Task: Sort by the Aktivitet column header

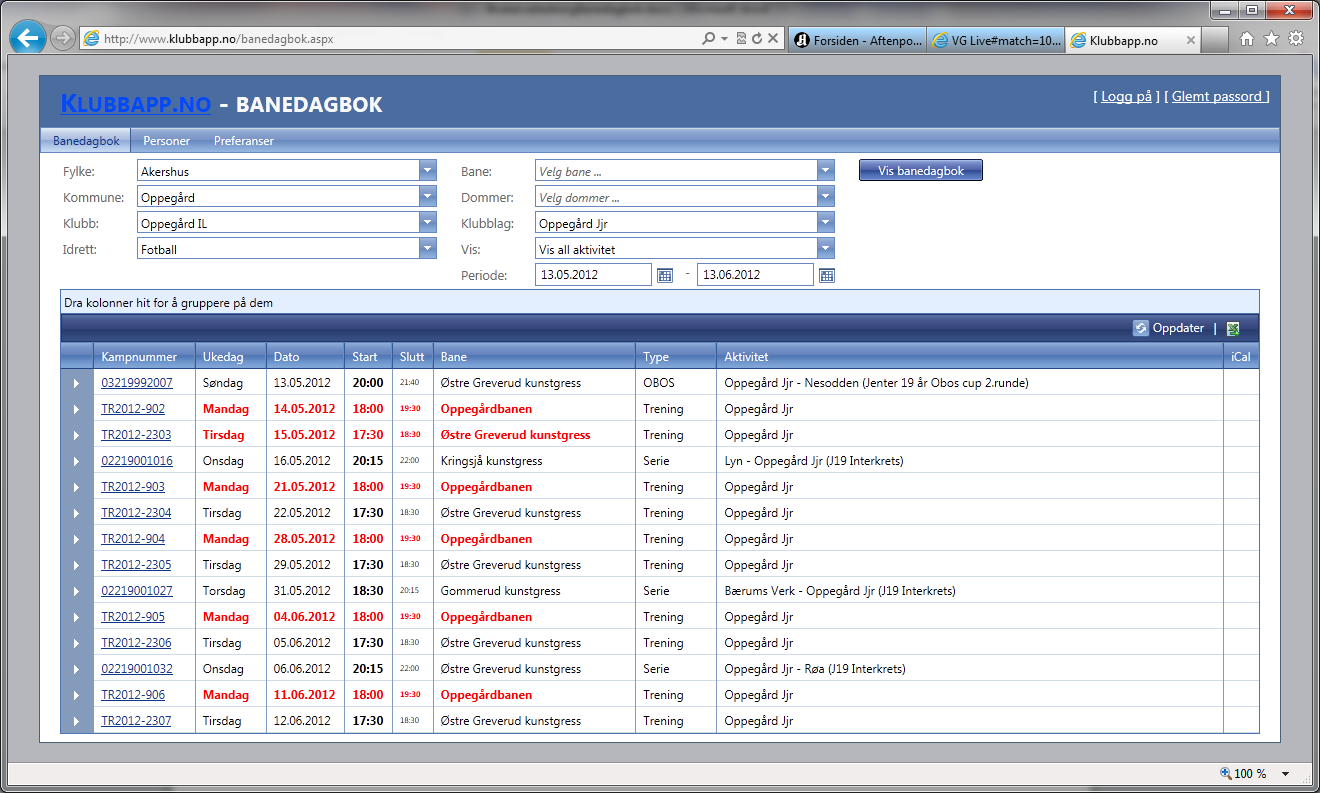Action: click(970, 357)
